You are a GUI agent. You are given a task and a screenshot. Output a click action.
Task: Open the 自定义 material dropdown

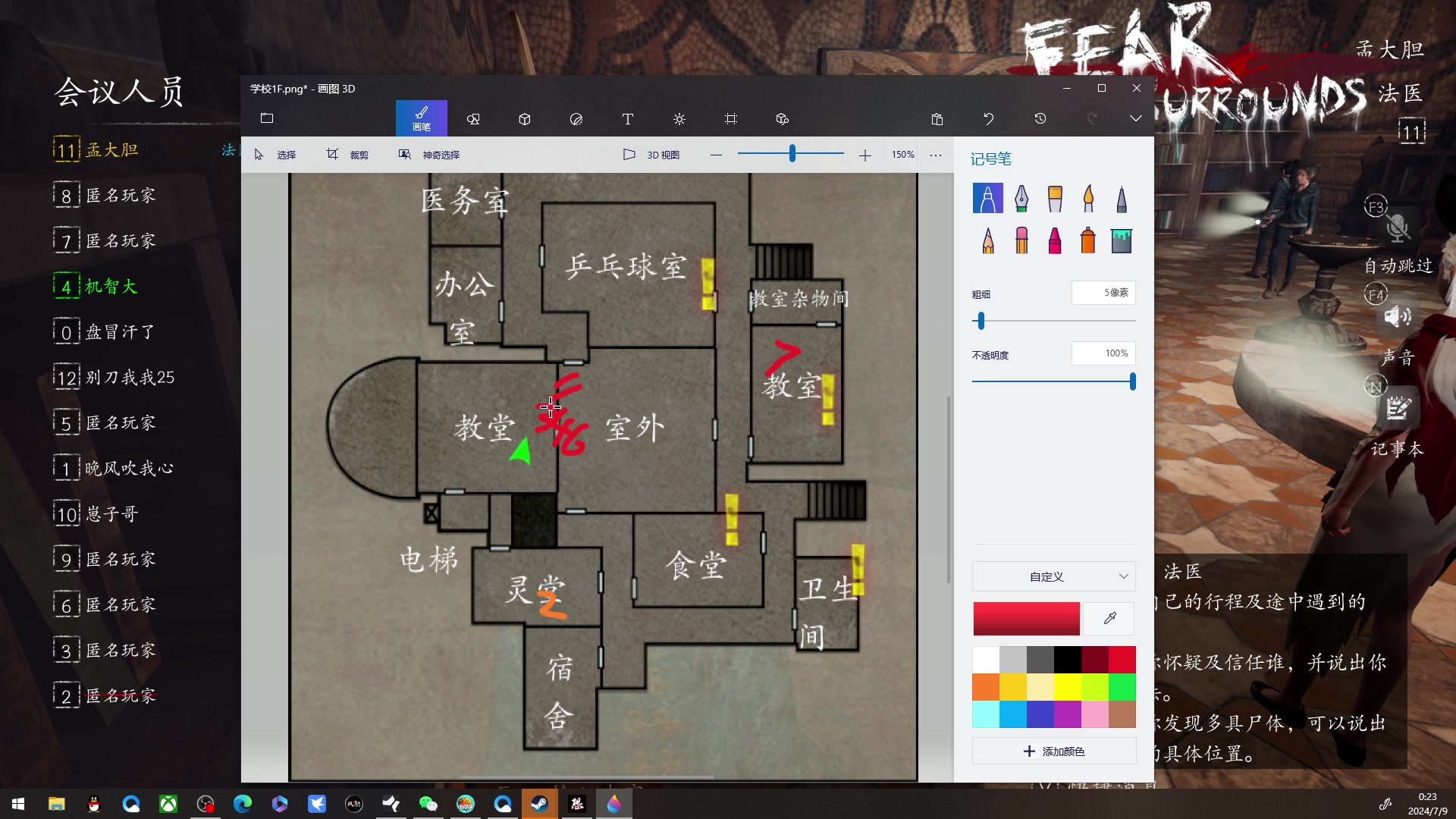coord(1054,576)
